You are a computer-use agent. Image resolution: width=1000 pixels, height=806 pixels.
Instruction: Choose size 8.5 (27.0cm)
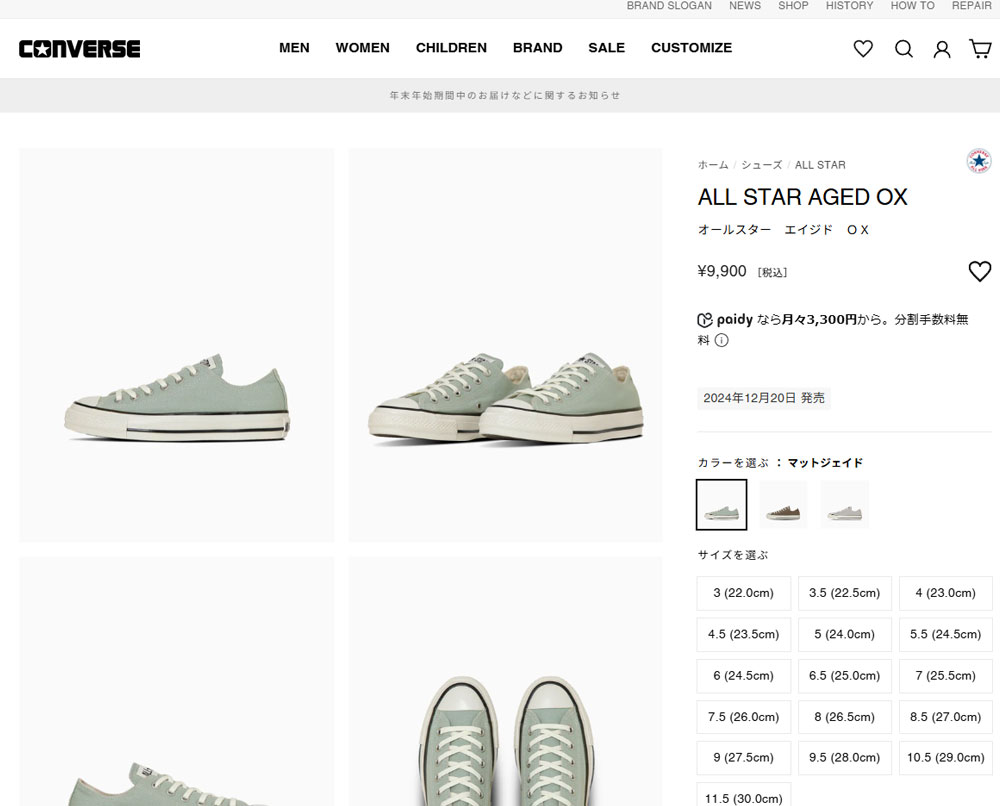point(946,717)
